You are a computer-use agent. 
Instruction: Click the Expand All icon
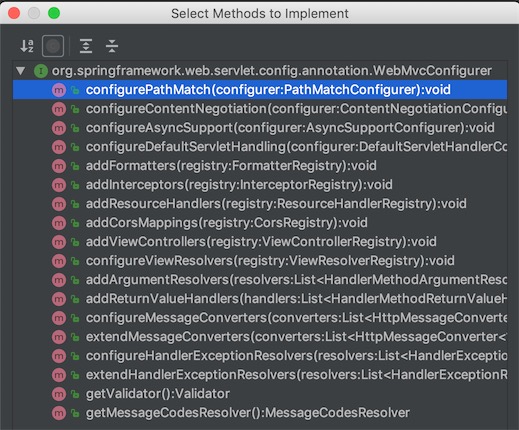click(x=86, y=46)
